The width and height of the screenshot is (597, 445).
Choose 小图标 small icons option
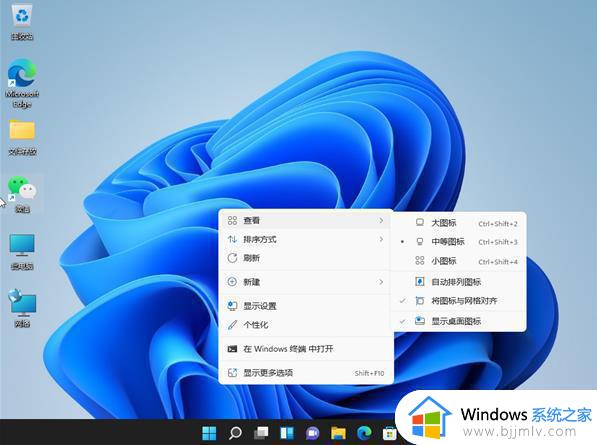tap(459, 261)
